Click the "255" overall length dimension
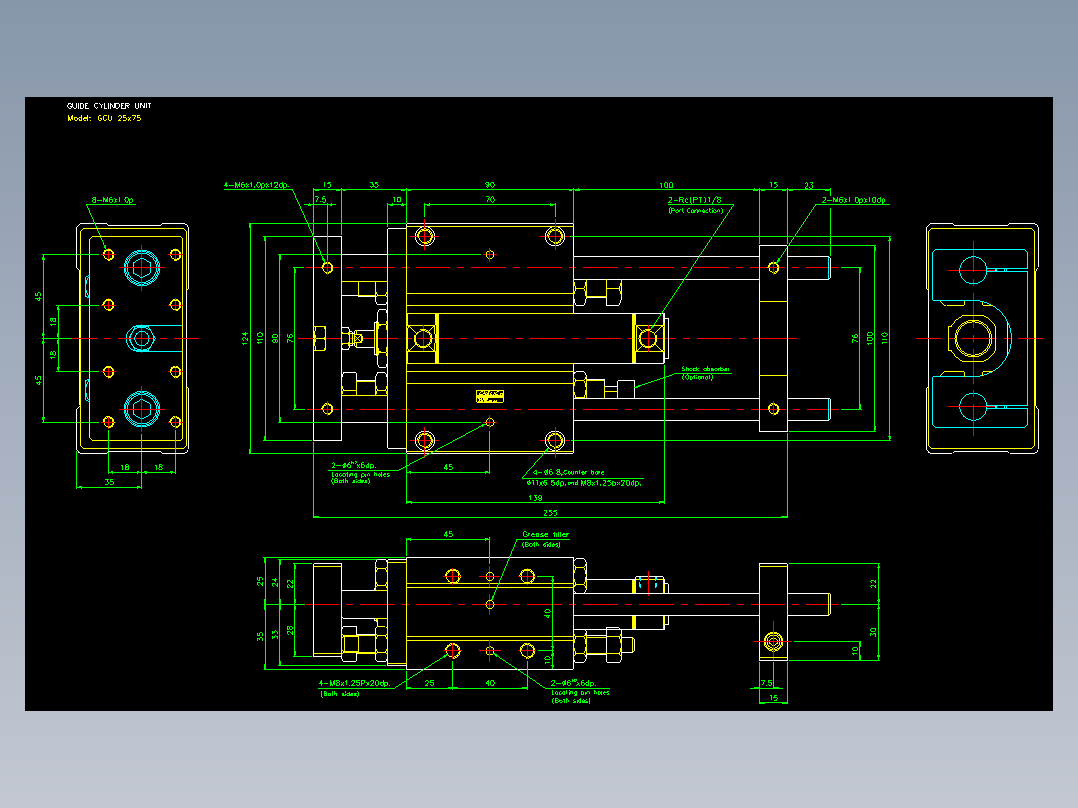This screenshot has height=808, width=1078. click(550, 513)
